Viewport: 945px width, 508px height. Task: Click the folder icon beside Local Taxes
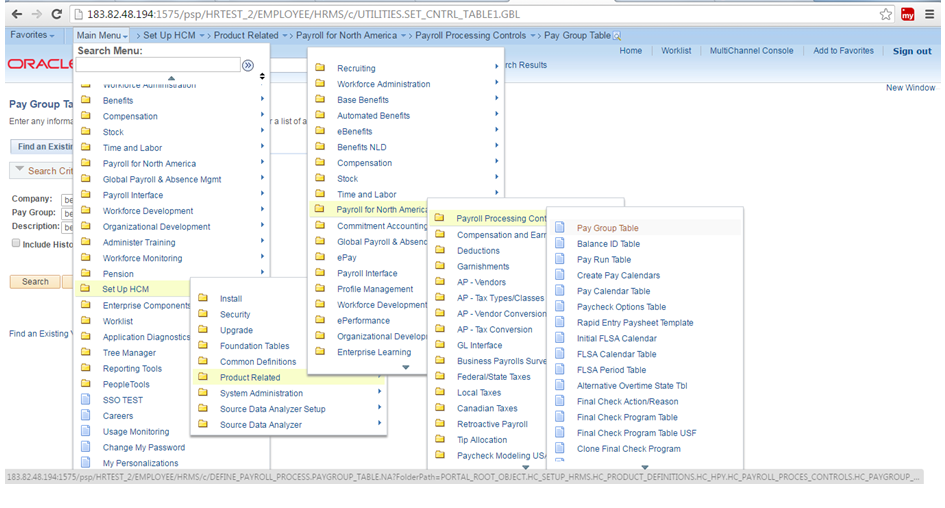click(440, 392)
